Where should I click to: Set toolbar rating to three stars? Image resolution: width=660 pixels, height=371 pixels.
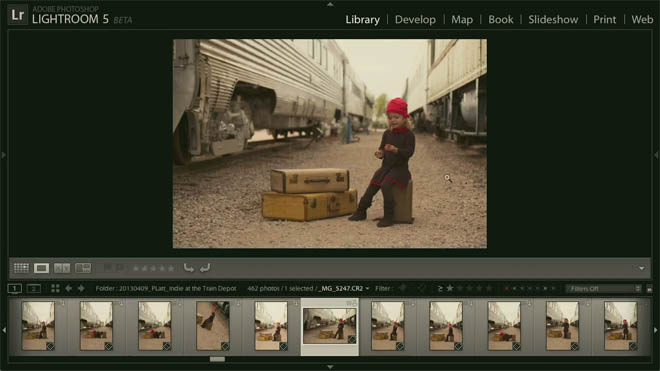click(x=153, y=268)
